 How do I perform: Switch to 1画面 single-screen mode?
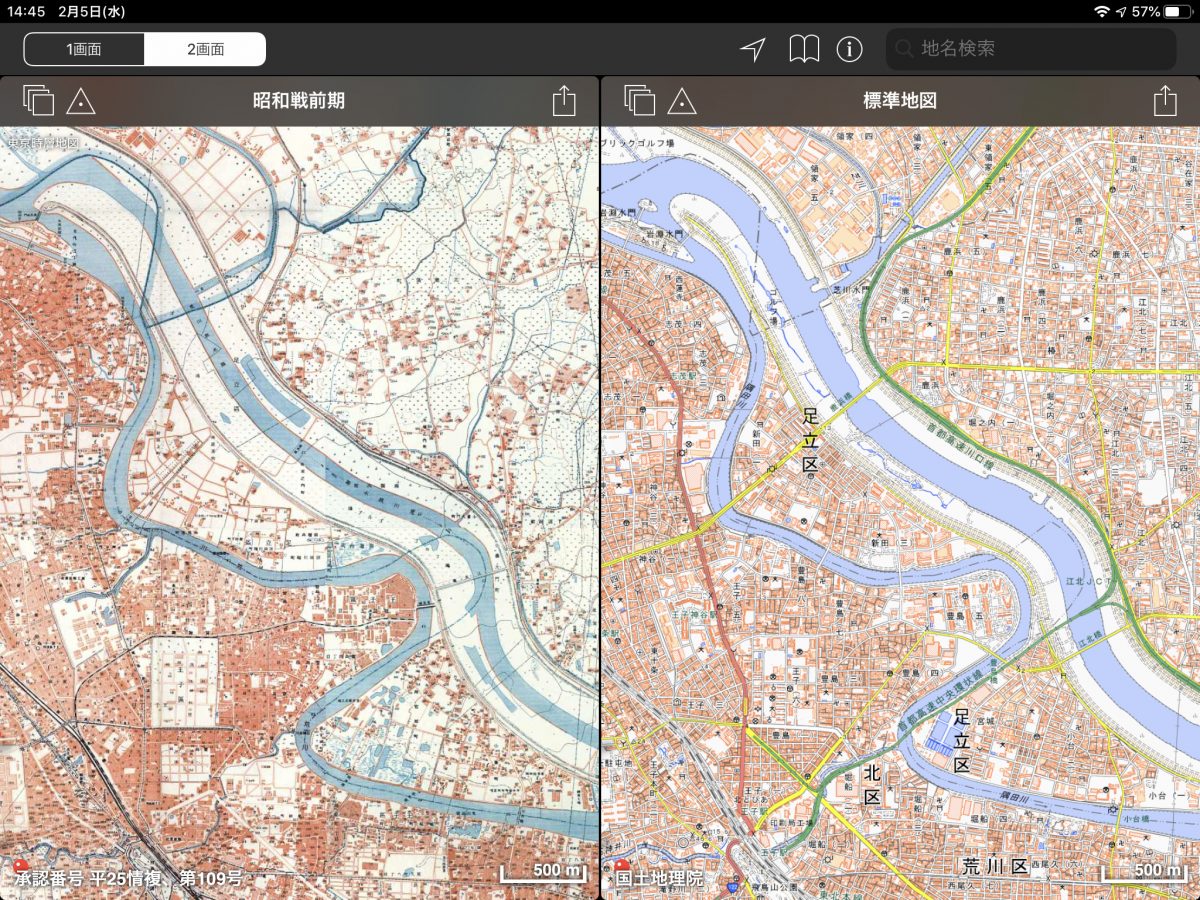pos(84,49)
